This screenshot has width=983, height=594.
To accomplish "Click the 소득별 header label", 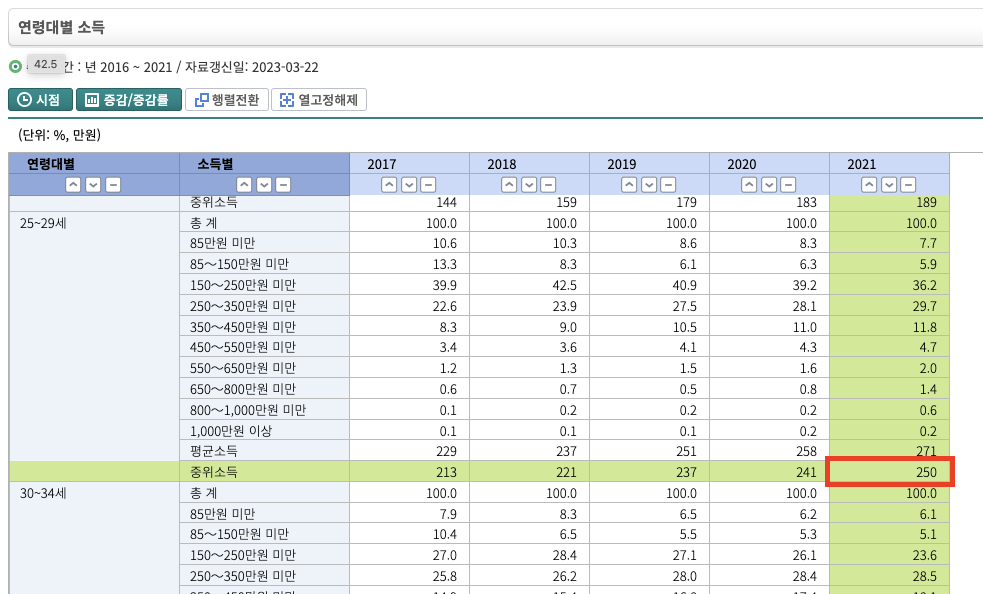I will tap(215, 164).
